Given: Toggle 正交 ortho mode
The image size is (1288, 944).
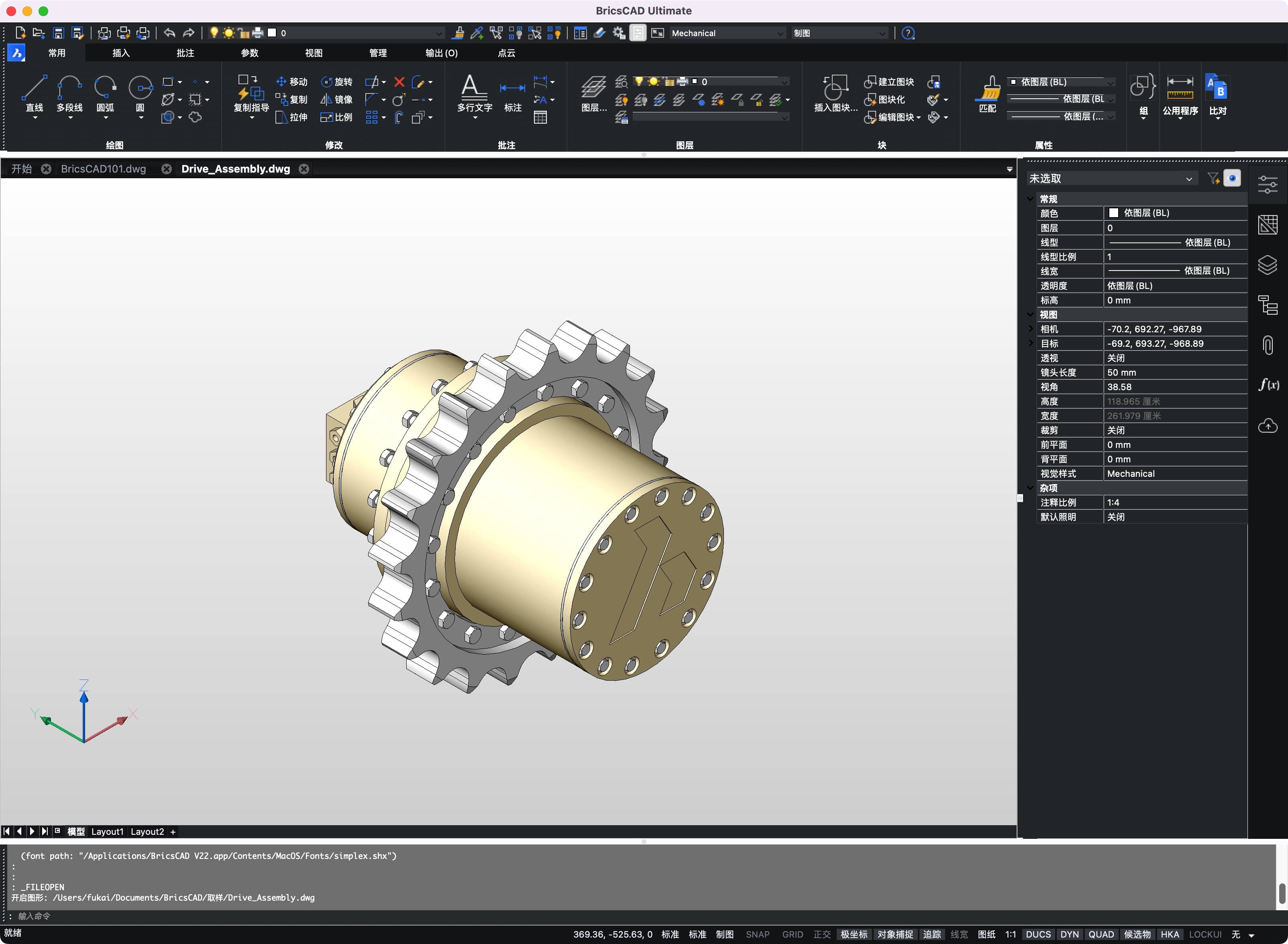Looking at the screenshot, I should [x=821, y=934].
